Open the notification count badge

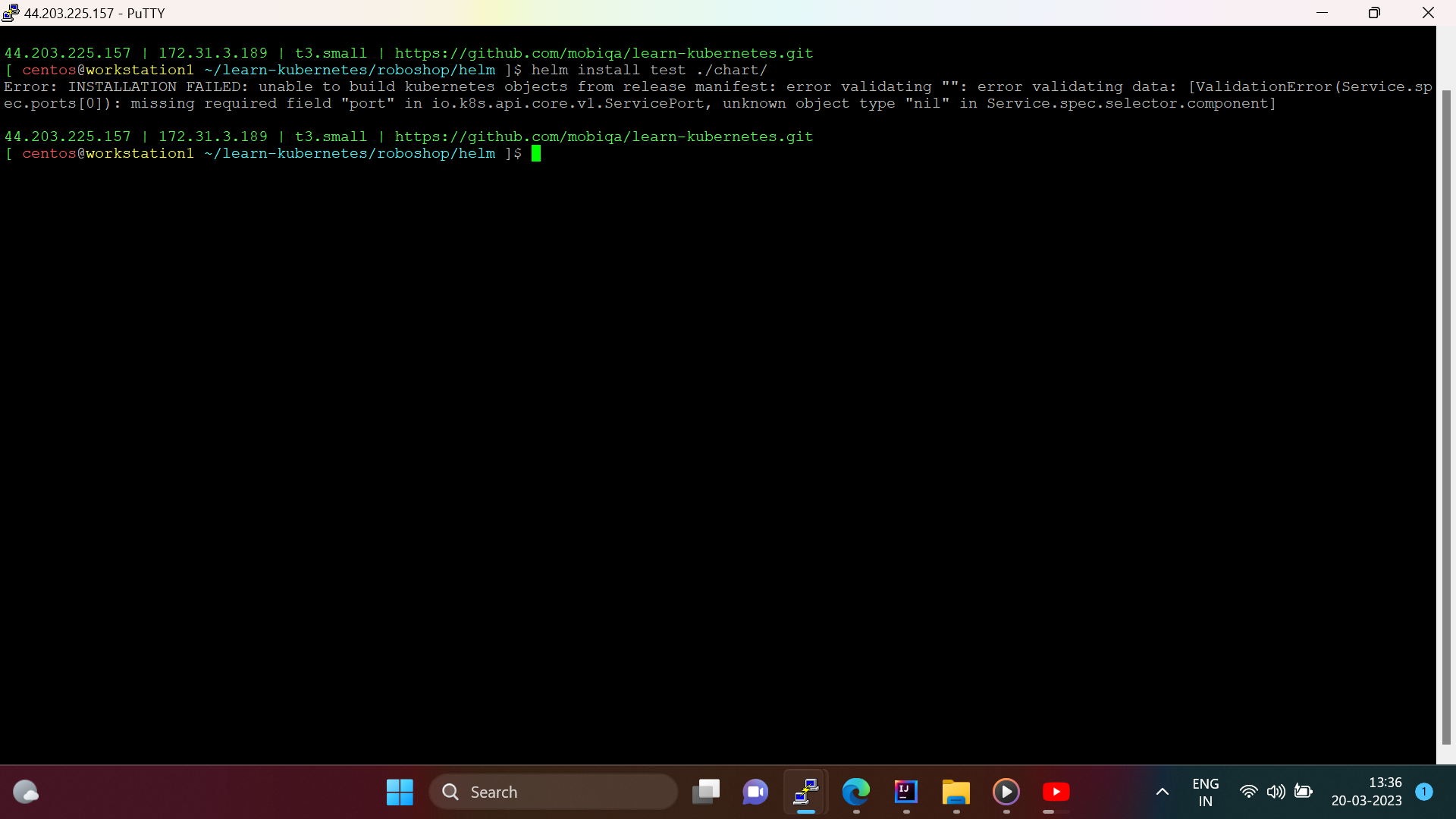1424,792
